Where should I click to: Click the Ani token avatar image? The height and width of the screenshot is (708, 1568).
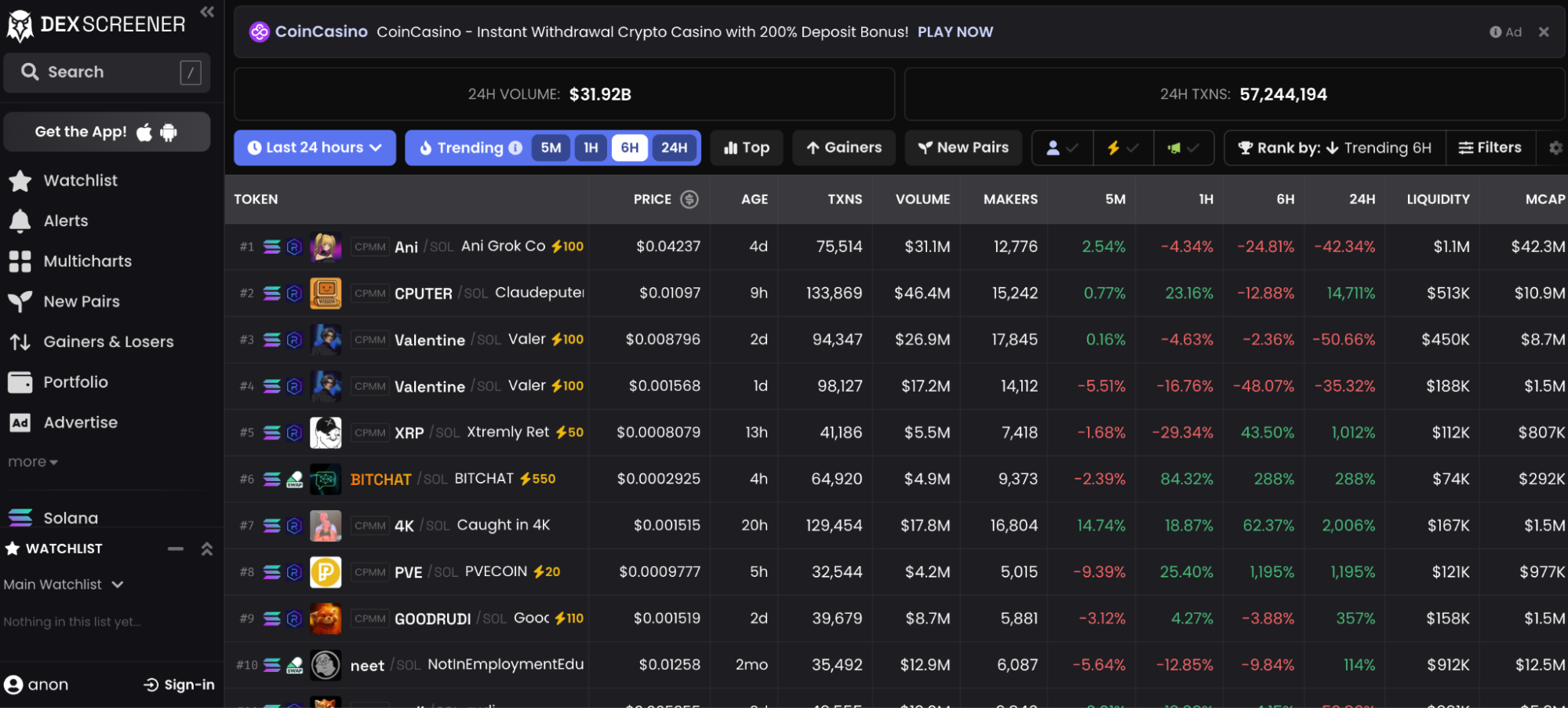pyautogui.click(x=326, y=246)
